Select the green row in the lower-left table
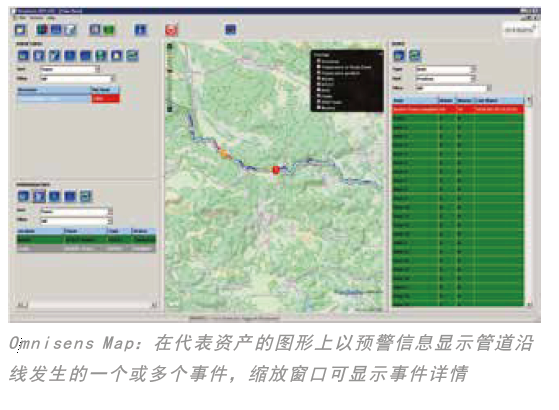Image resolution: width=559 pixels, height=410 pixels. click(x=86, y=240)
